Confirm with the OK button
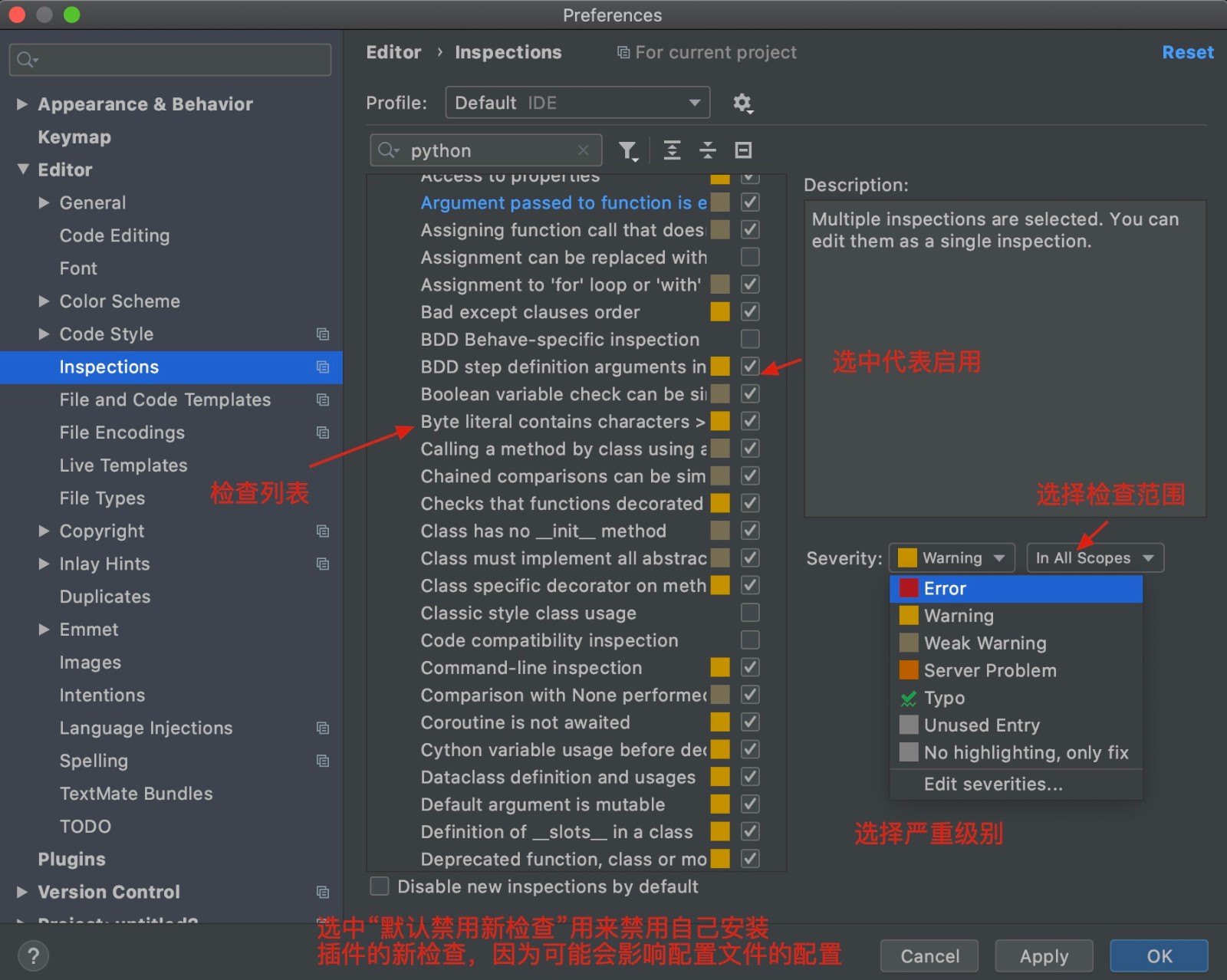Screen dimensions: 1227x980 (x=1159, y=955)
